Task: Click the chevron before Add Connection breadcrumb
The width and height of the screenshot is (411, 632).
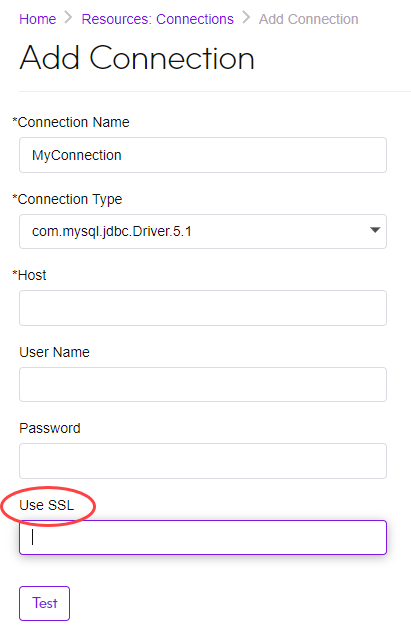Action: (246, 18)
